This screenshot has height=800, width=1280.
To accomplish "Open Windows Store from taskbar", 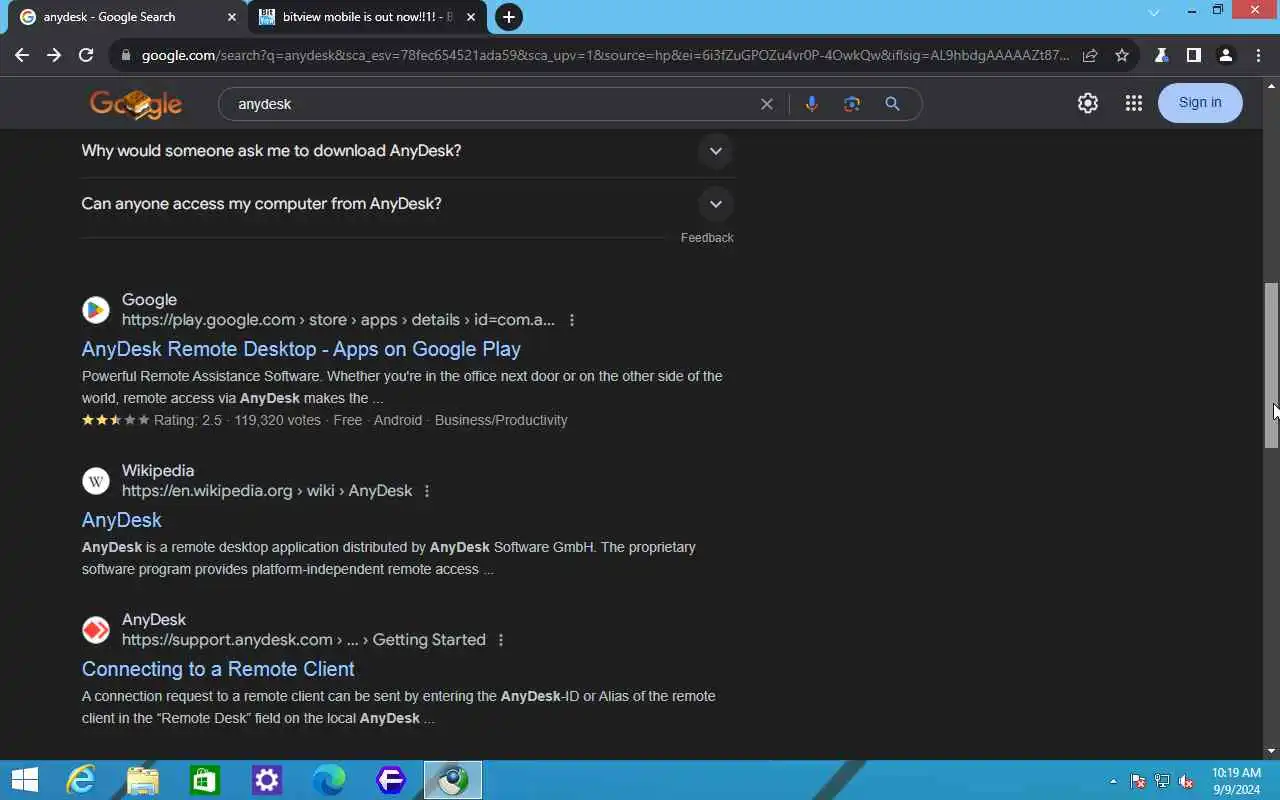I will (205, 780).
